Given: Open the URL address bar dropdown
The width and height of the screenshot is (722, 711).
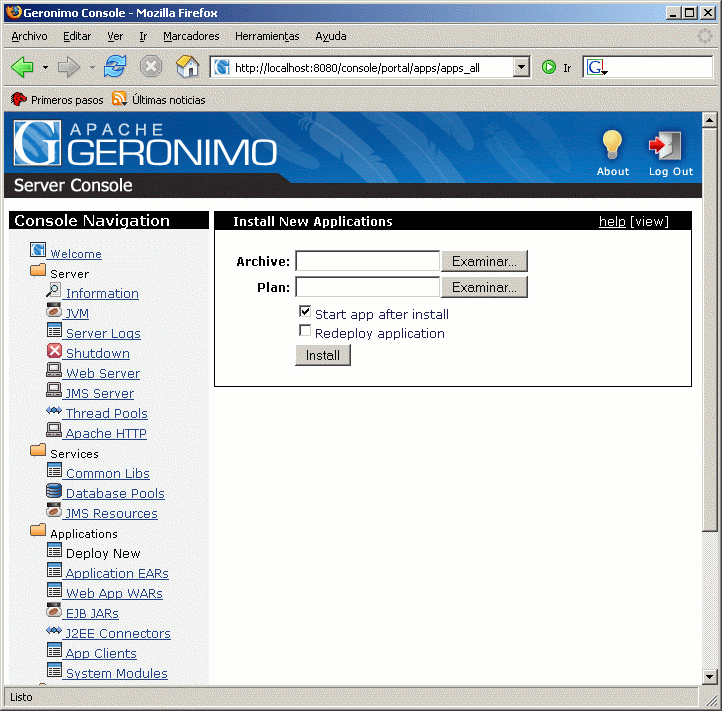Looking at the screenshot, I should (521, 67).
